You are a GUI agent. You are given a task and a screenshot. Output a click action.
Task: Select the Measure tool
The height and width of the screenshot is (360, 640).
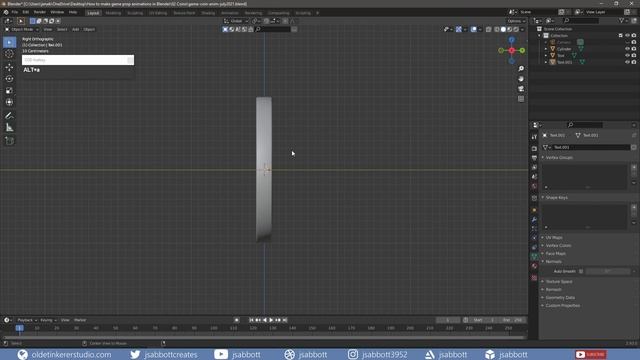coord(9,128)
